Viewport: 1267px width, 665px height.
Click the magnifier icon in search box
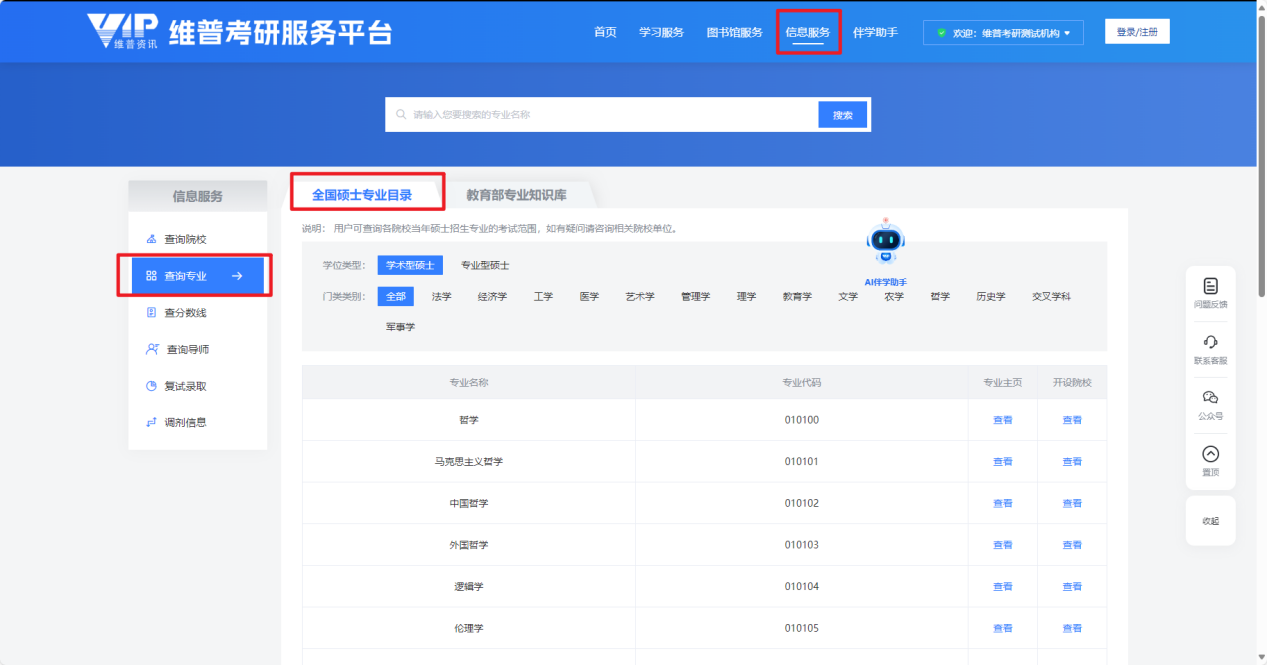pos(401,115)
